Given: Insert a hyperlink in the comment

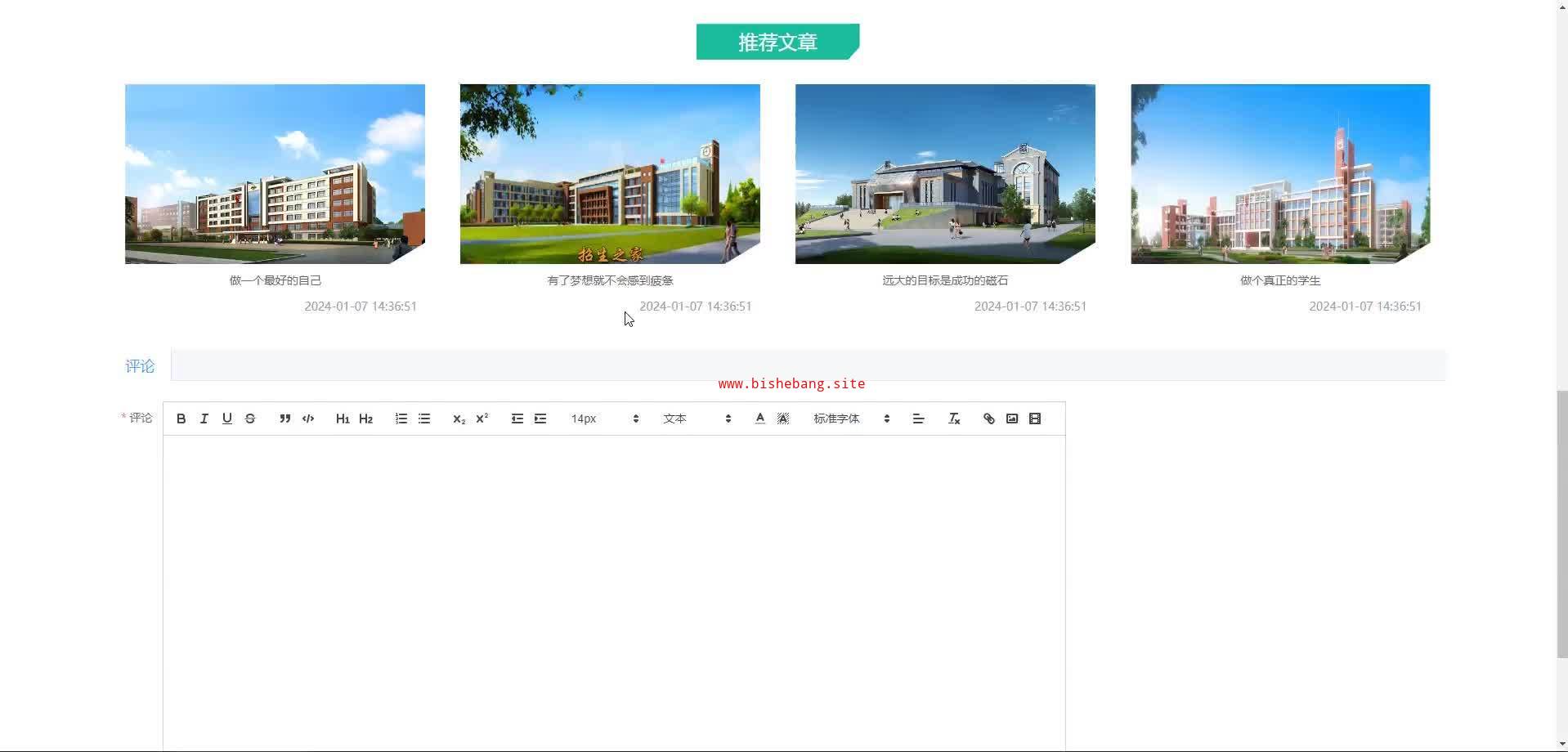Looking at the screenshot, I should (x=989, y=419).
